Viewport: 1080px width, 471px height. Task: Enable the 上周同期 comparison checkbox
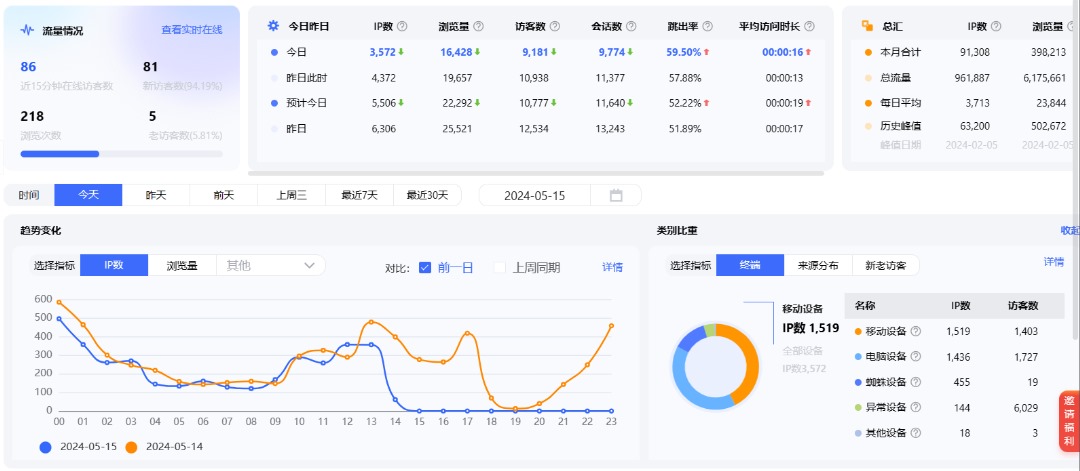tap(500, 267)
